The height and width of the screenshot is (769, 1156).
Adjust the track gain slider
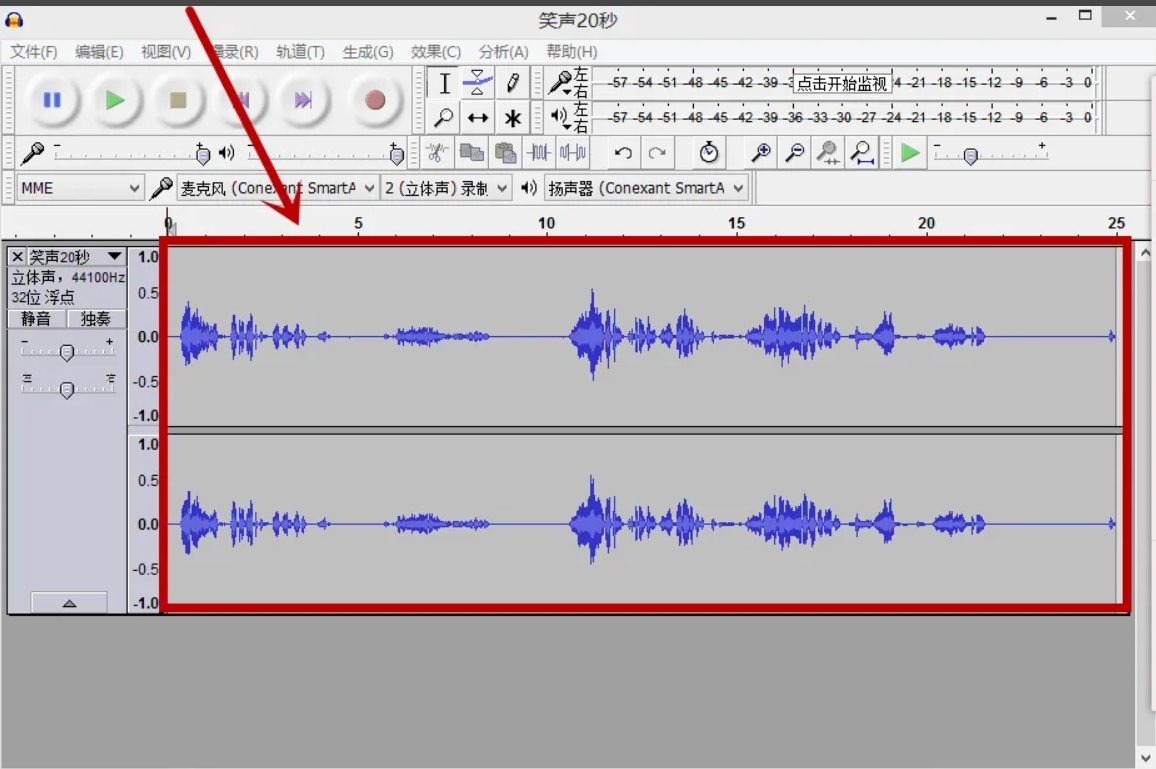click(66, 352)
